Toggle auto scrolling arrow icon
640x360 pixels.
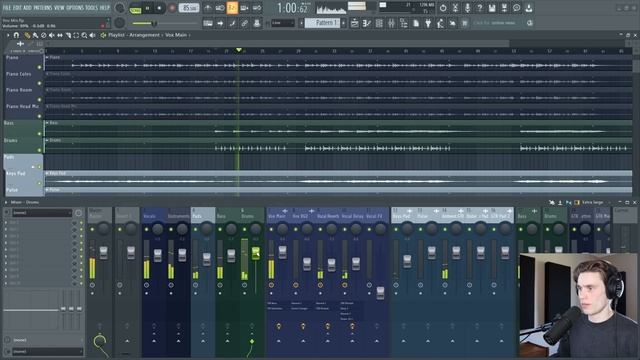[x=220, y=23]
